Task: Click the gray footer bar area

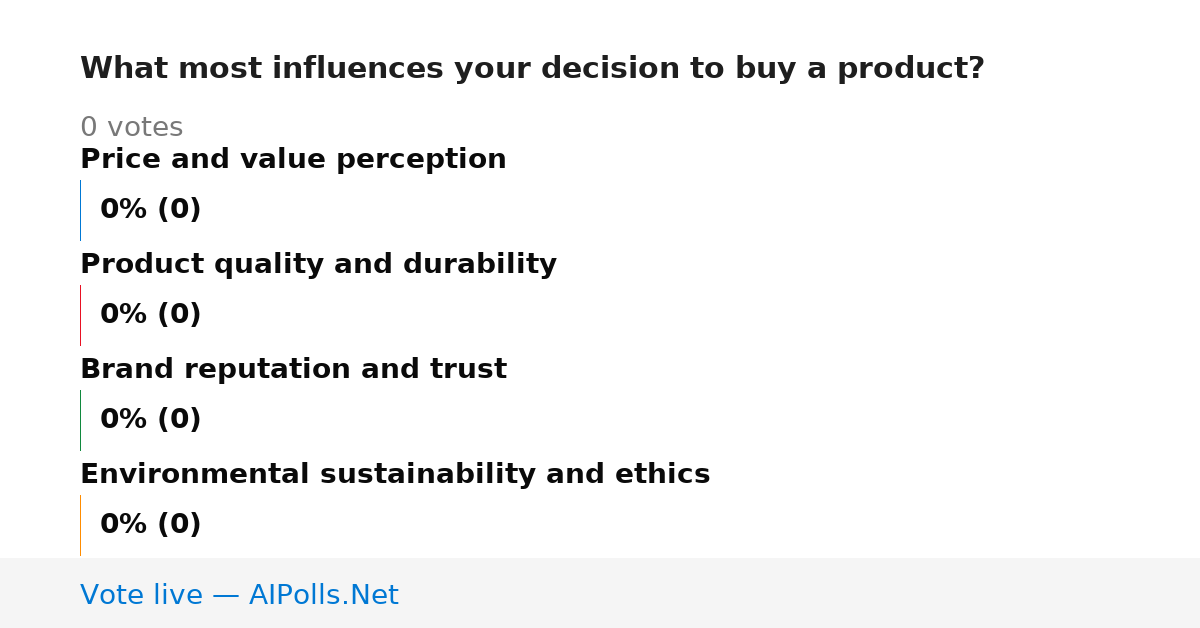Action: [x=600, y=593]
